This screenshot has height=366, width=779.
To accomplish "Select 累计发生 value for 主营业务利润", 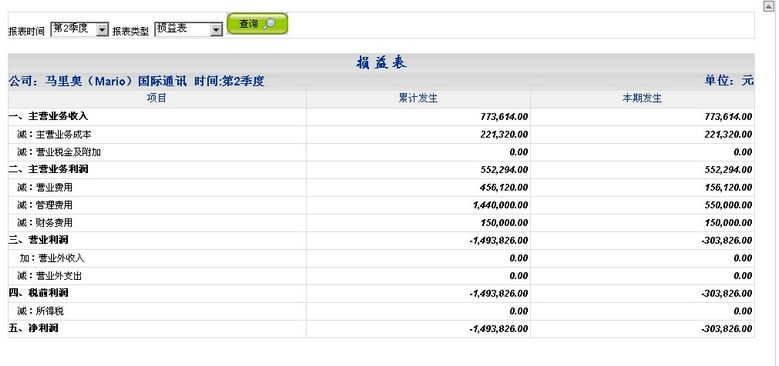I will (504, 170).
